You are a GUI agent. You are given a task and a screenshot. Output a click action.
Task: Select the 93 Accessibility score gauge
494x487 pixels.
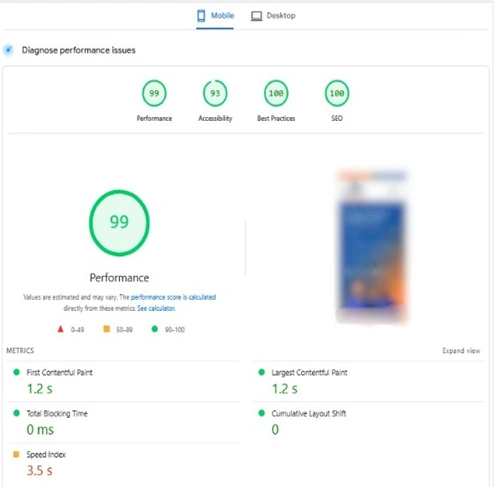coord(215,93)
